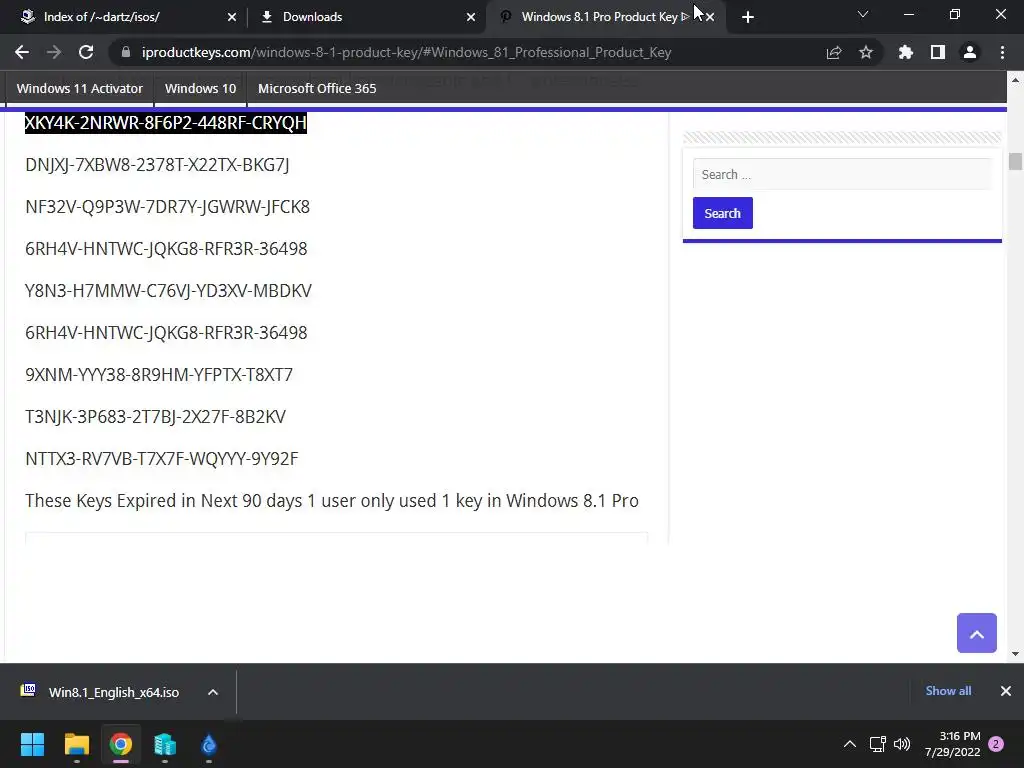Bookmark this page with the star
The height and width of the screenshot is (768, 1024).
click(x=866, y=52)
